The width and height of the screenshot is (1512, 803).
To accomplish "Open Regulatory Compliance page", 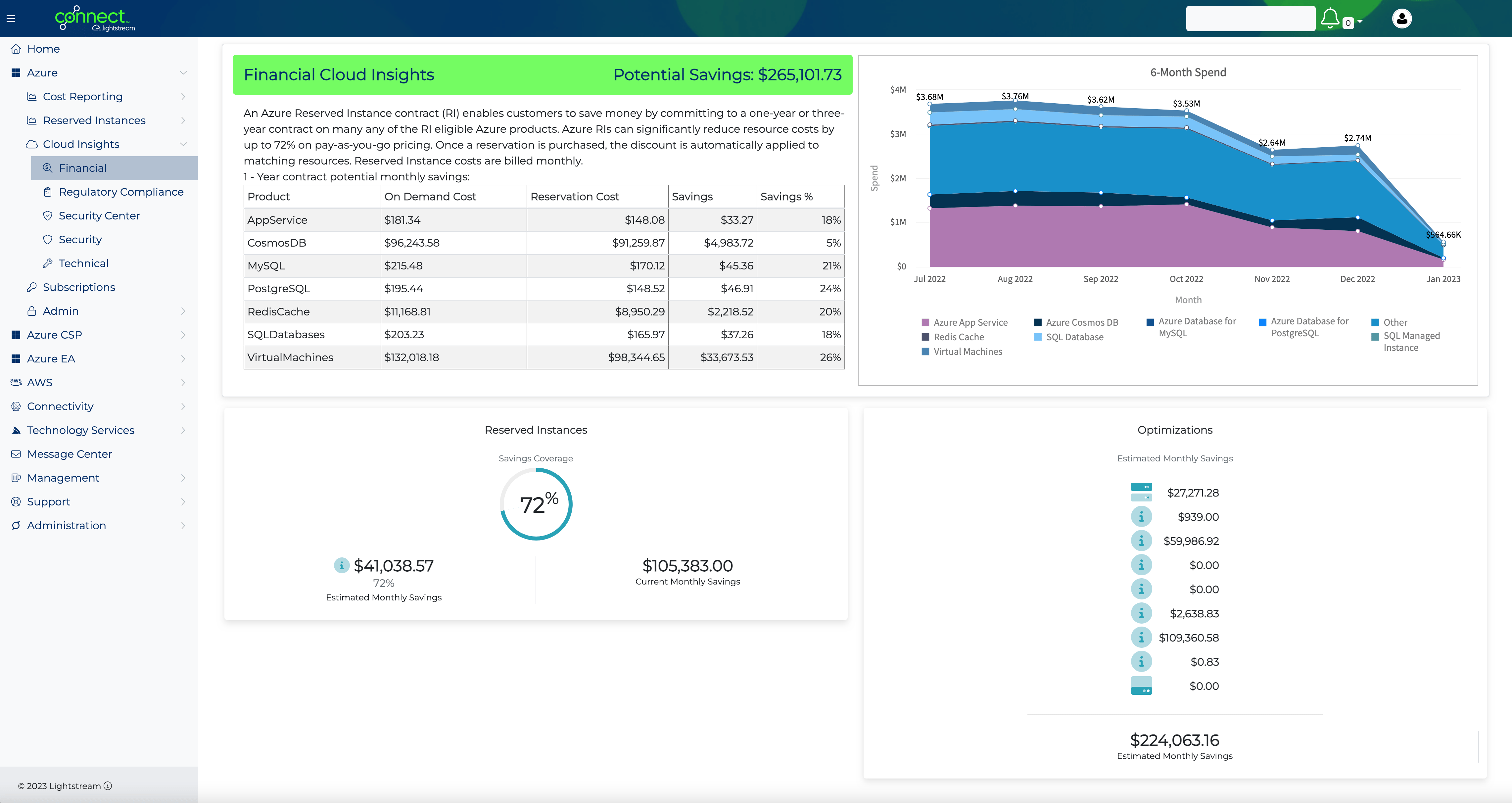I will pyautogui.click(x=121, y=192).
